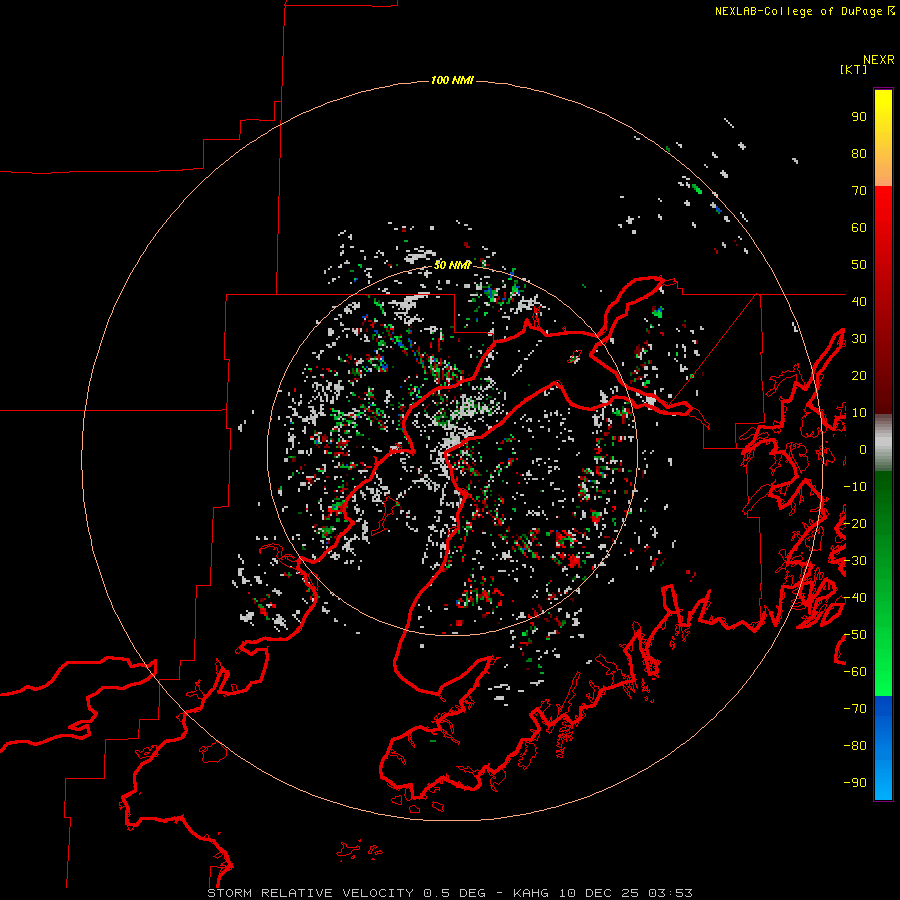Click the NEXLAB-College of DuPage label
The width and height of the screenshot is (900, 900).
pos(804,11)
